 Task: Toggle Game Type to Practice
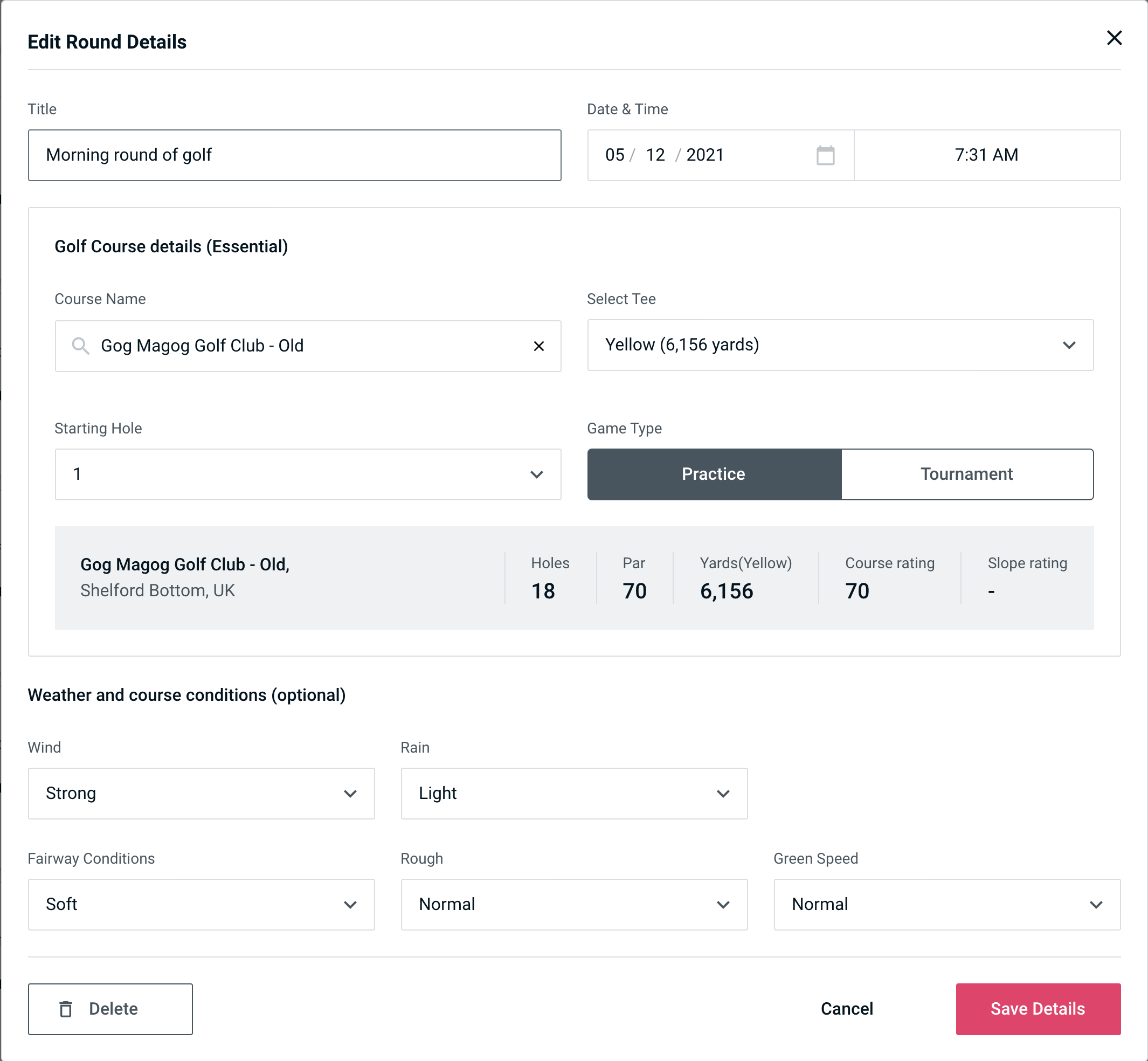[x=714, y=474]
